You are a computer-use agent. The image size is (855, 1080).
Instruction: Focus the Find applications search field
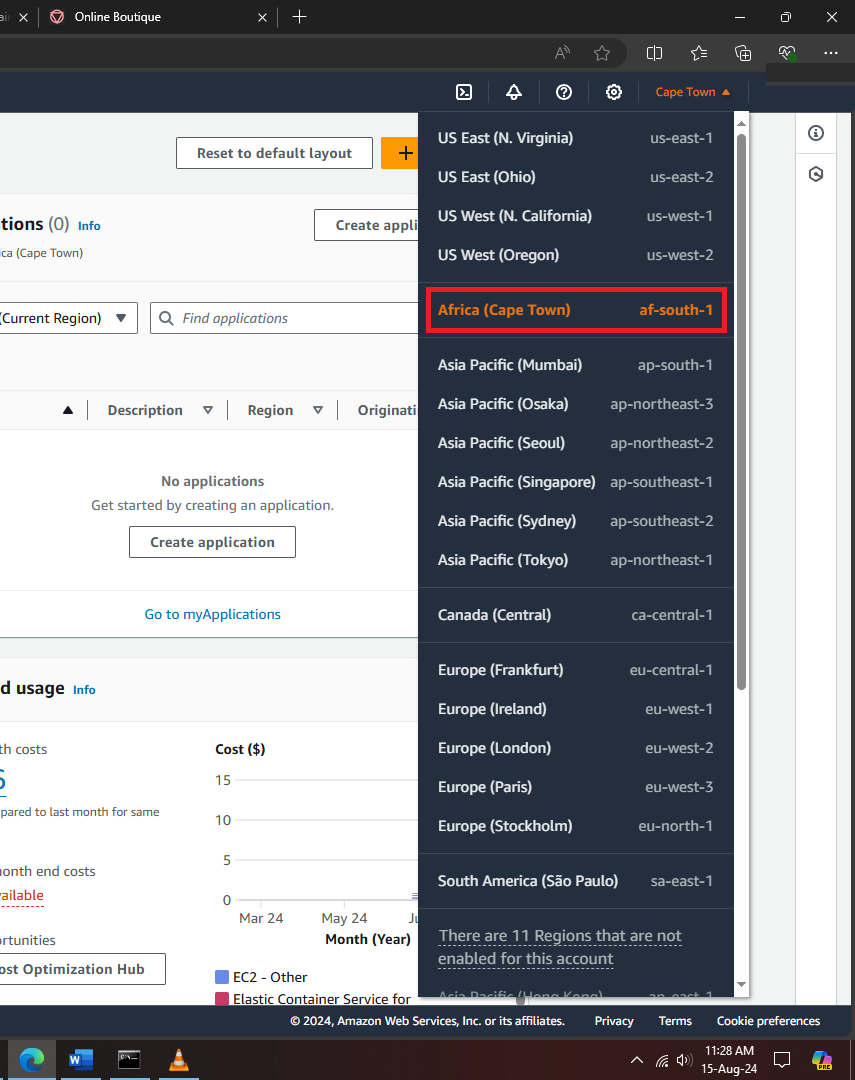(x=286, y=318)
